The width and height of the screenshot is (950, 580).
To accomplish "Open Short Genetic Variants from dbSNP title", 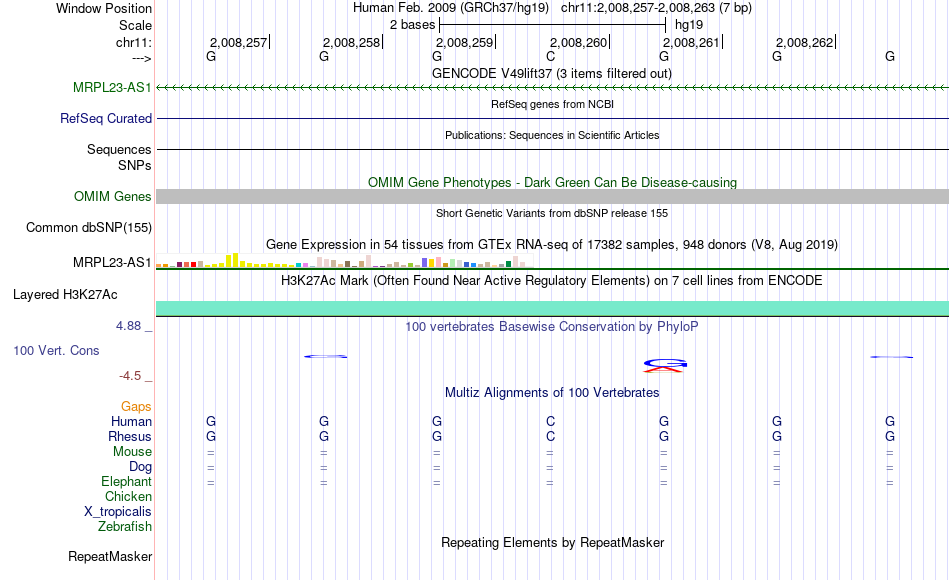I will click(552, 213).
